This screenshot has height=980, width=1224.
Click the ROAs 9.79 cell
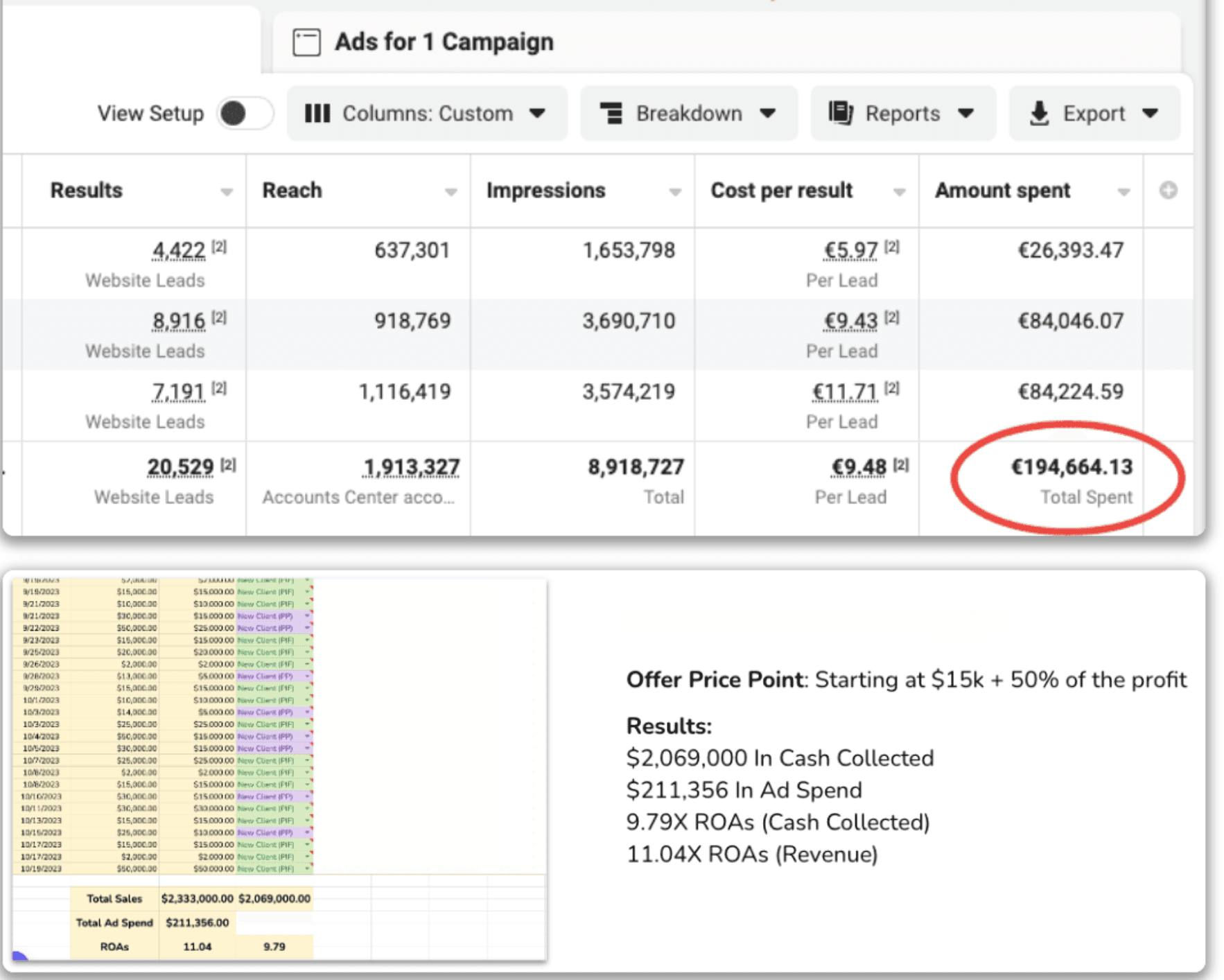tap(274, 947)
